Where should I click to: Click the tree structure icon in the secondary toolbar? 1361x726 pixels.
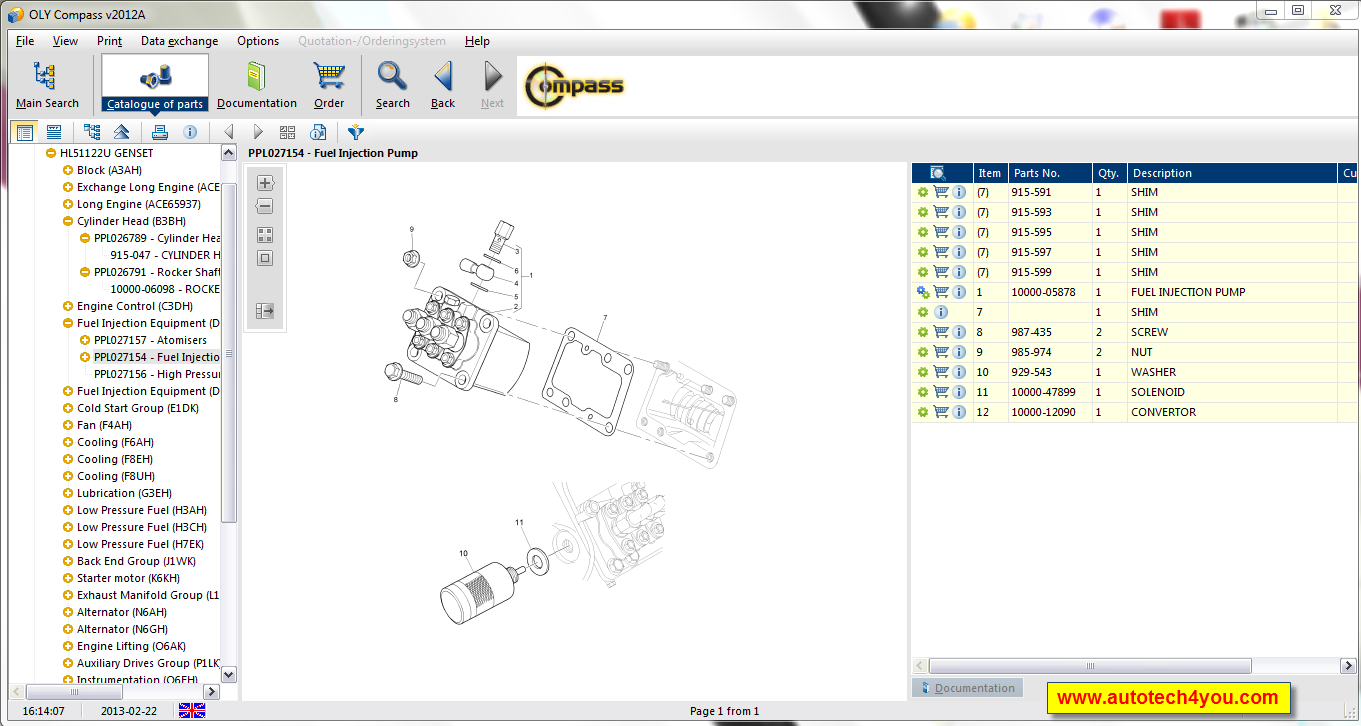coord(92,131)
